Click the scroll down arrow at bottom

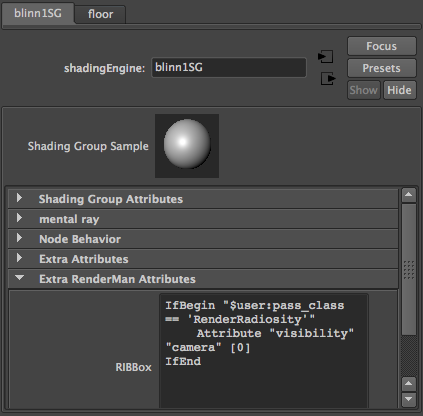point(409,399)
